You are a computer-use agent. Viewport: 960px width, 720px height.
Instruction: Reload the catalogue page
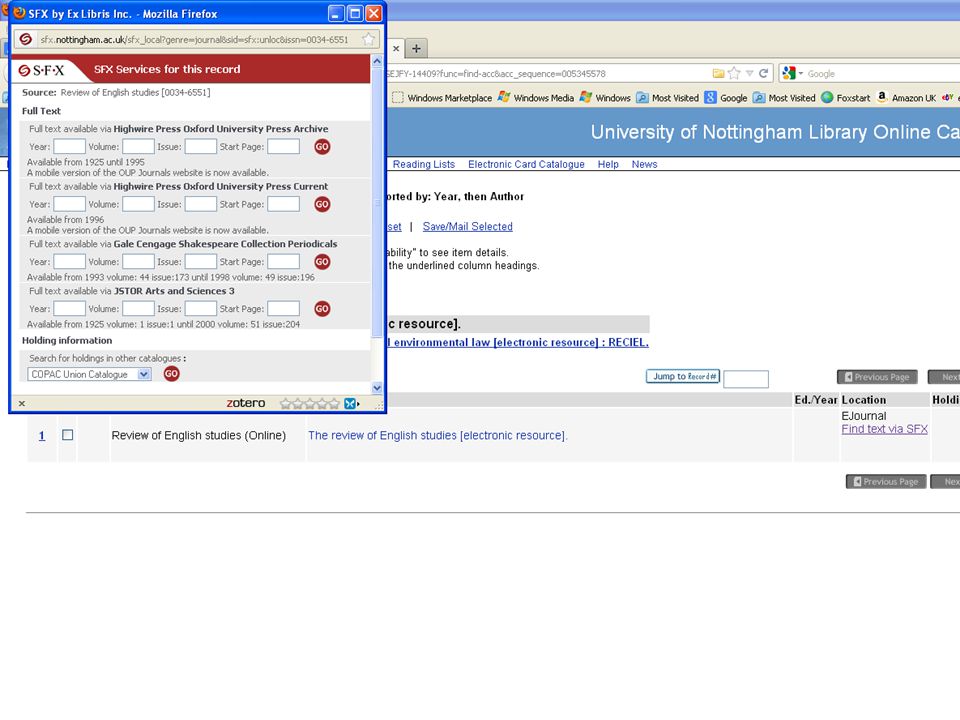point(763,73)
